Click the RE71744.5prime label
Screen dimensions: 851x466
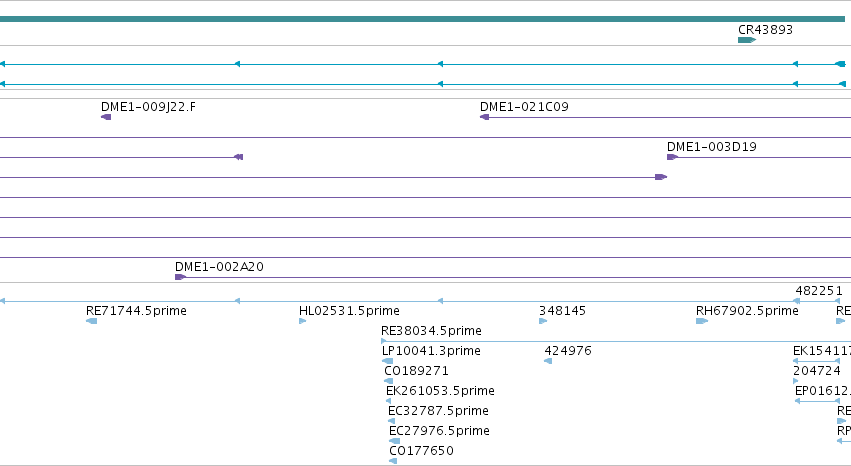pyautogui.click(x=136, y=311)
